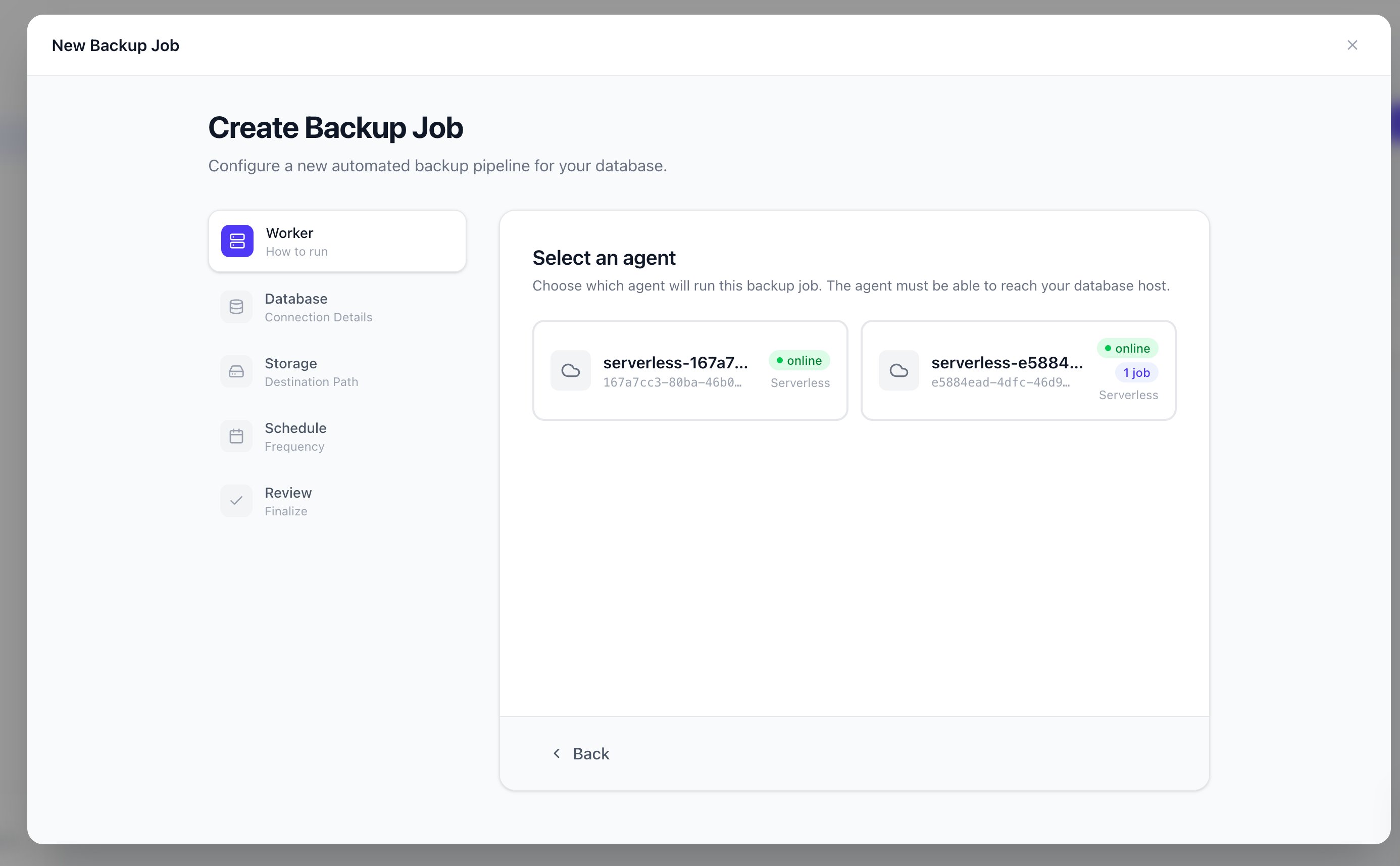Click cloud icon of serverless-e5884 agent
This screenshot has height=866, width=1400.
click(x=898, y=370)
